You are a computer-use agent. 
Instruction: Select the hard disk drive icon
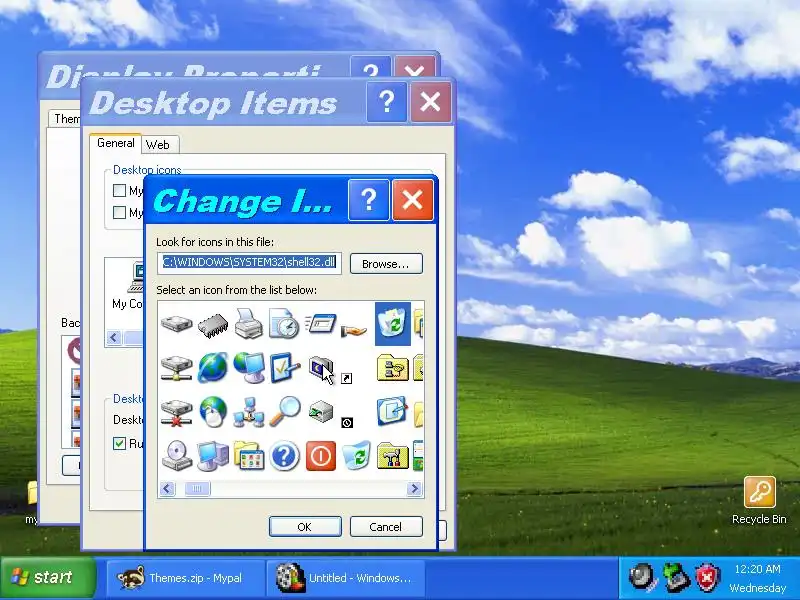point(177,324)
